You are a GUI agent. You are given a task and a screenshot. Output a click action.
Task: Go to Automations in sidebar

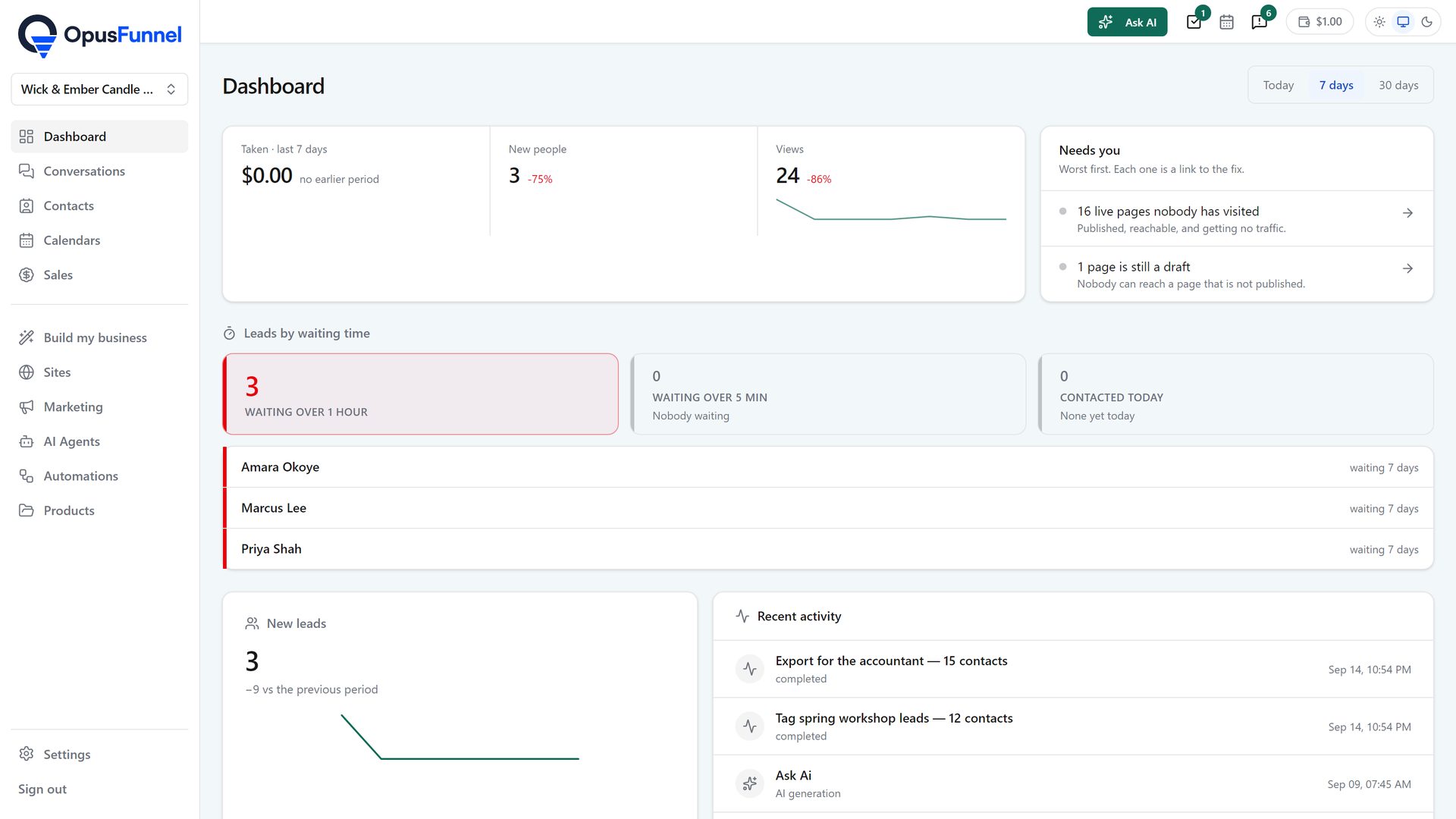coord(99,476)
